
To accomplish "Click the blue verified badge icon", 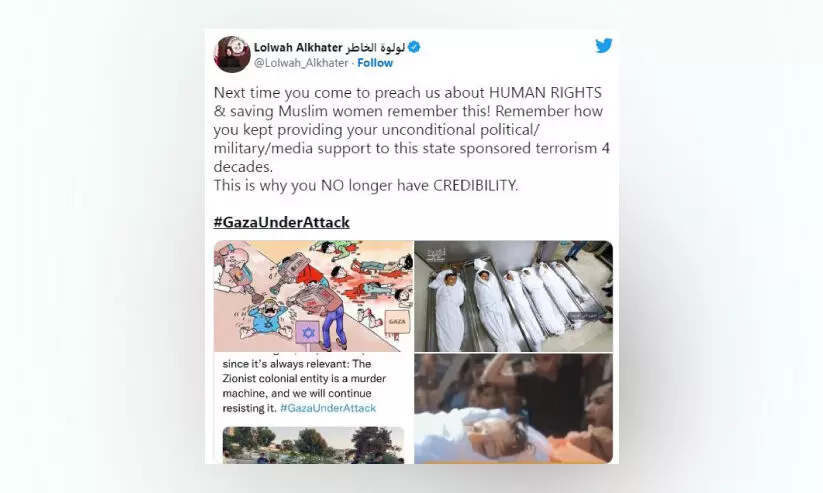I will [x=414, y=47].
